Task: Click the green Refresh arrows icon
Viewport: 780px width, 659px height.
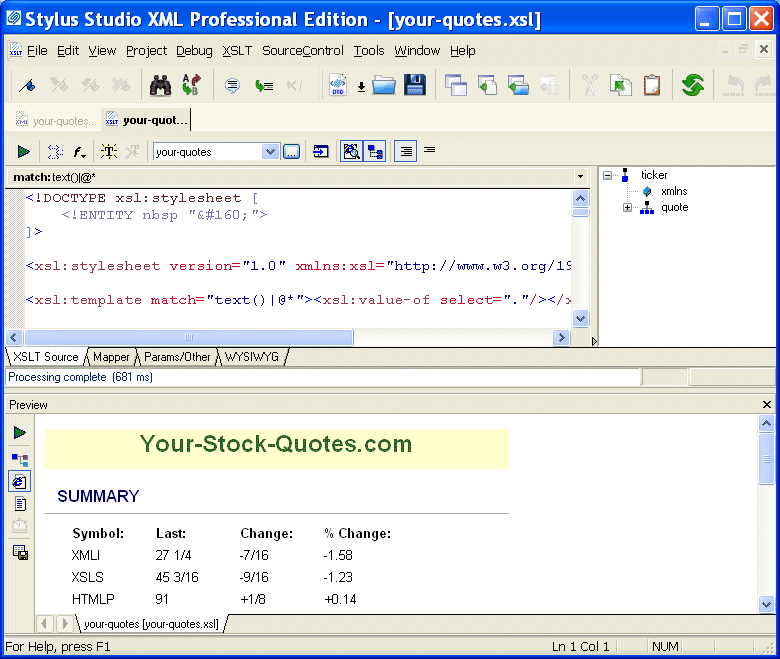Action: click(x=693, y=86)
